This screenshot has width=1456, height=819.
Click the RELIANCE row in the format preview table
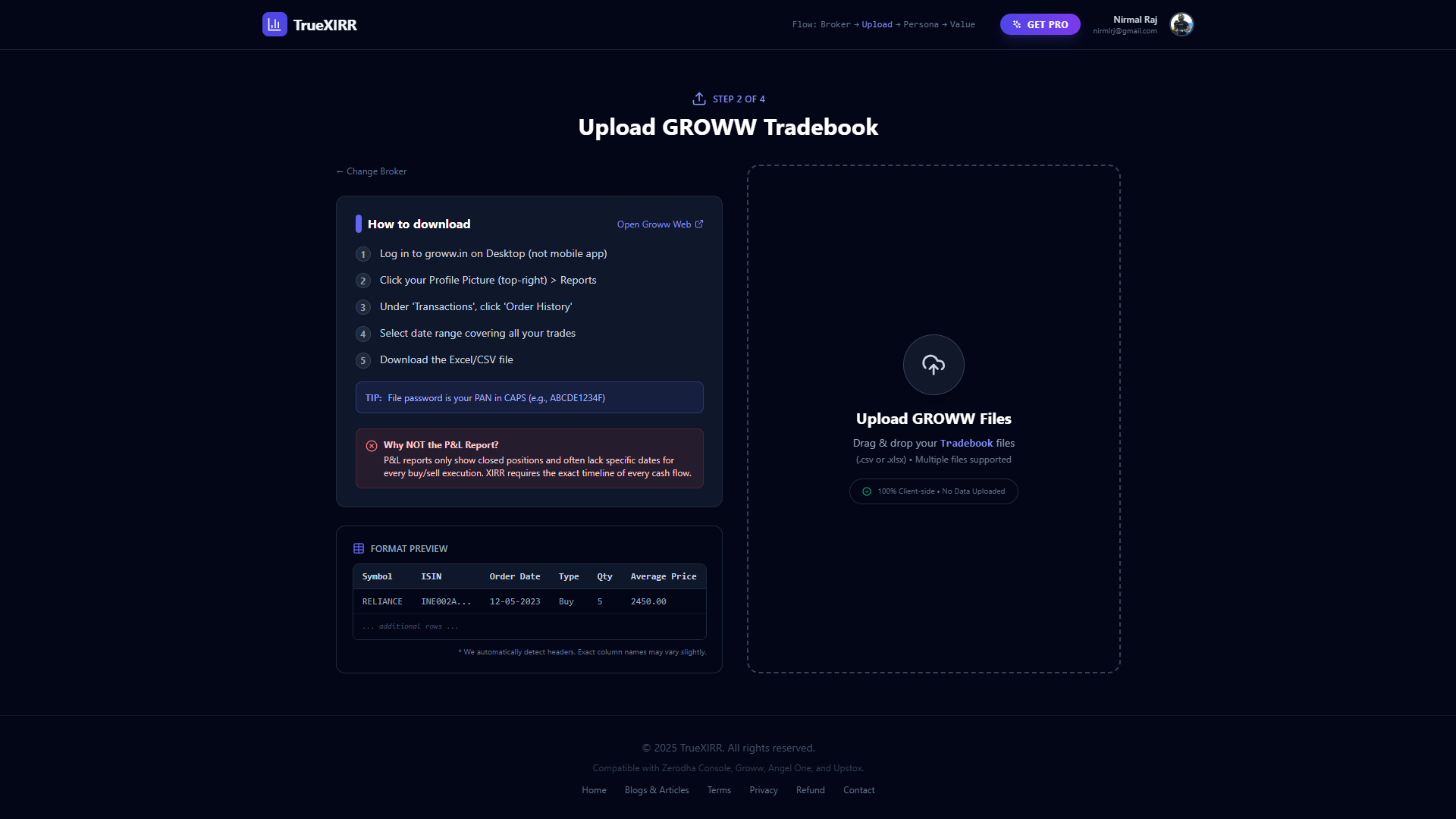click(529, 601)
